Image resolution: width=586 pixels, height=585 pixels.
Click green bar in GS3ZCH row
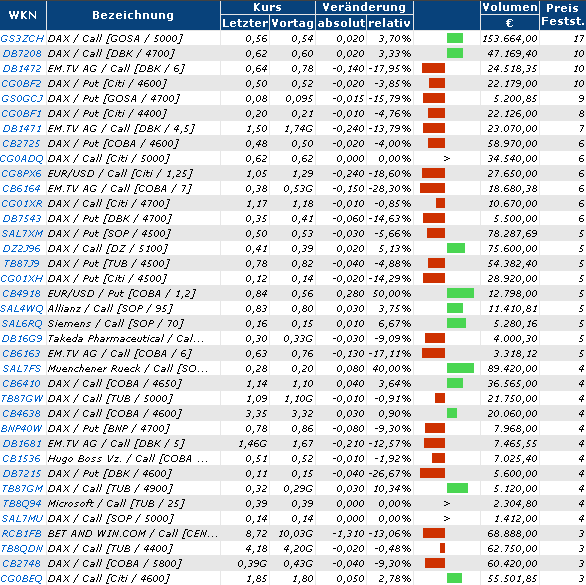(455, 38)
